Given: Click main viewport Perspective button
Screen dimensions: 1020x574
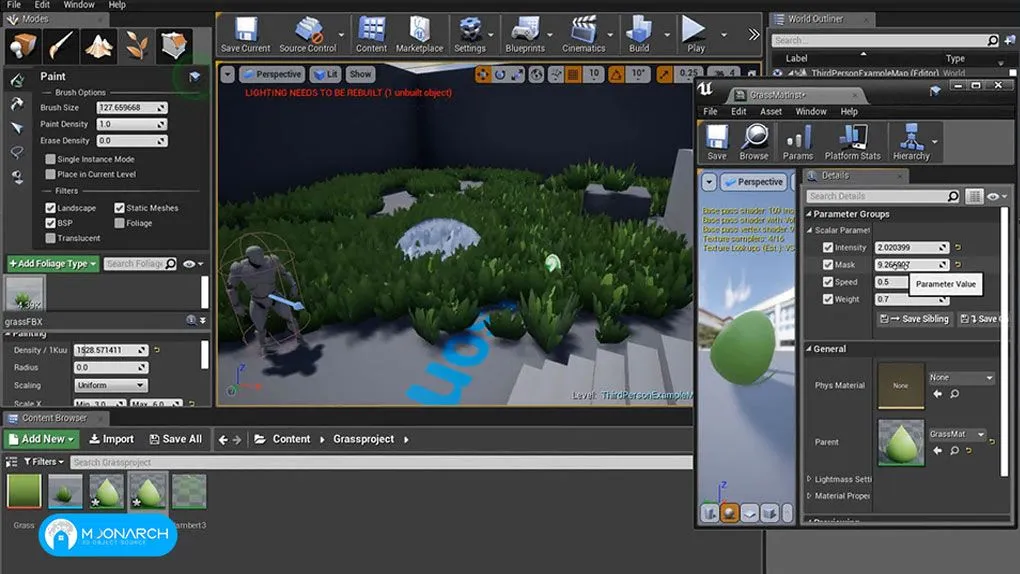Looking at the screenshot, I should pos(271,74).
